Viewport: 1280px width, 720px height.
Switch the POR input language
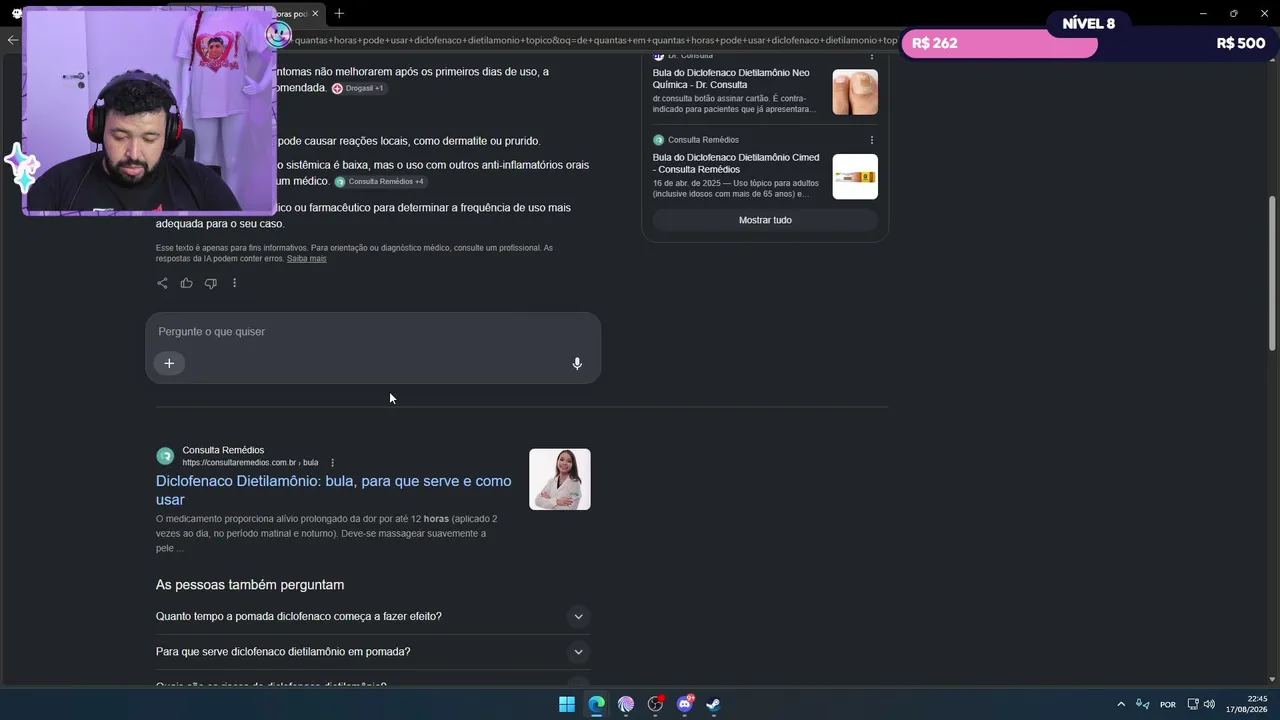click(1167, 705)
